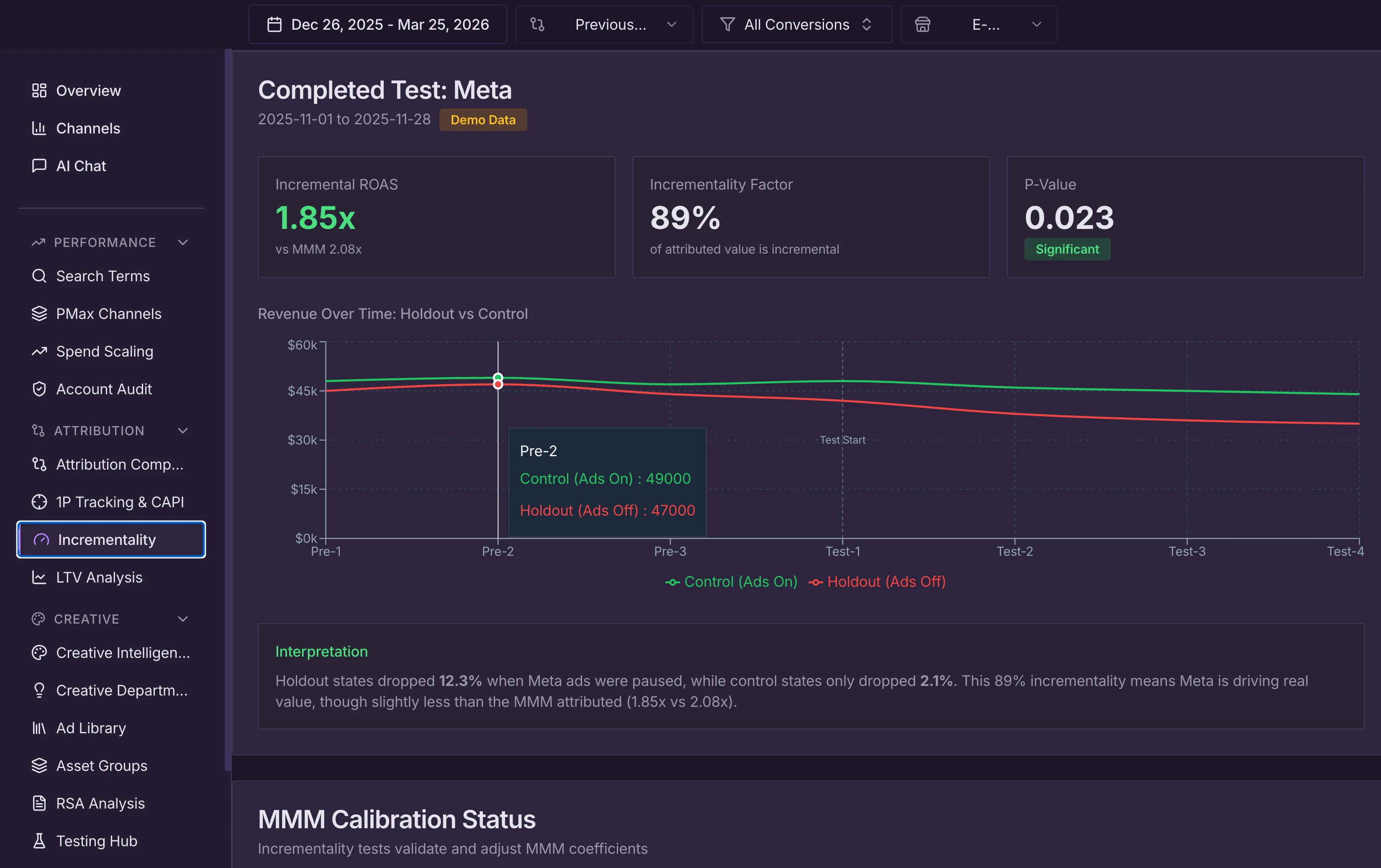The image size is (1381, 868).
Task: Click the Significant badge
Action: [1067, 249]
